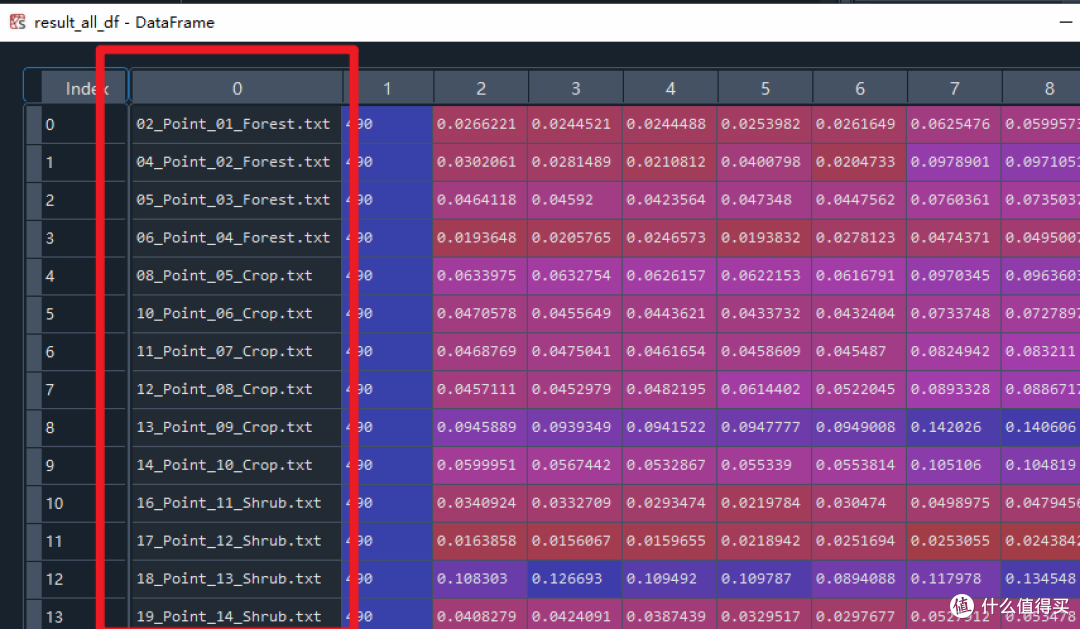Click column header 6
This screenshot has width=1080, height=629.
860,89
